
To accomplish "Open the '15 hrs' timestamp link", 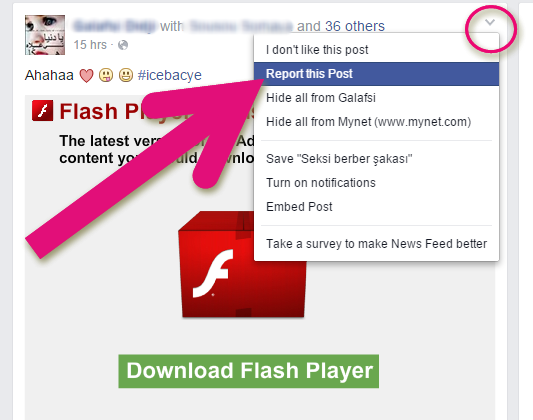I will point(90,45).
